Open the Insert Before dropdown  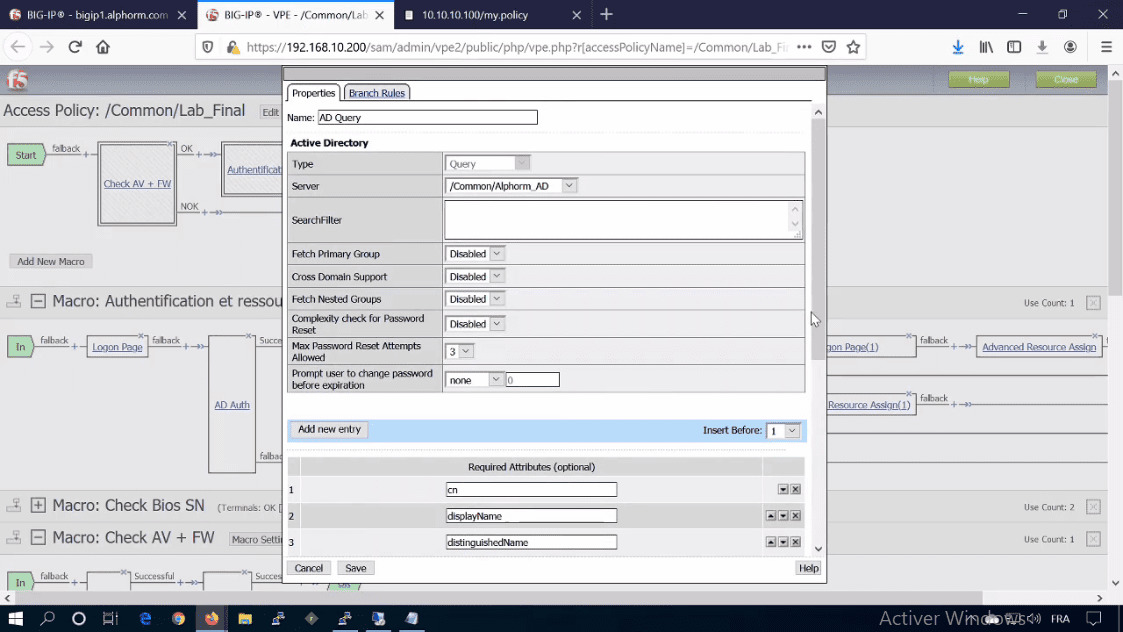785,430
